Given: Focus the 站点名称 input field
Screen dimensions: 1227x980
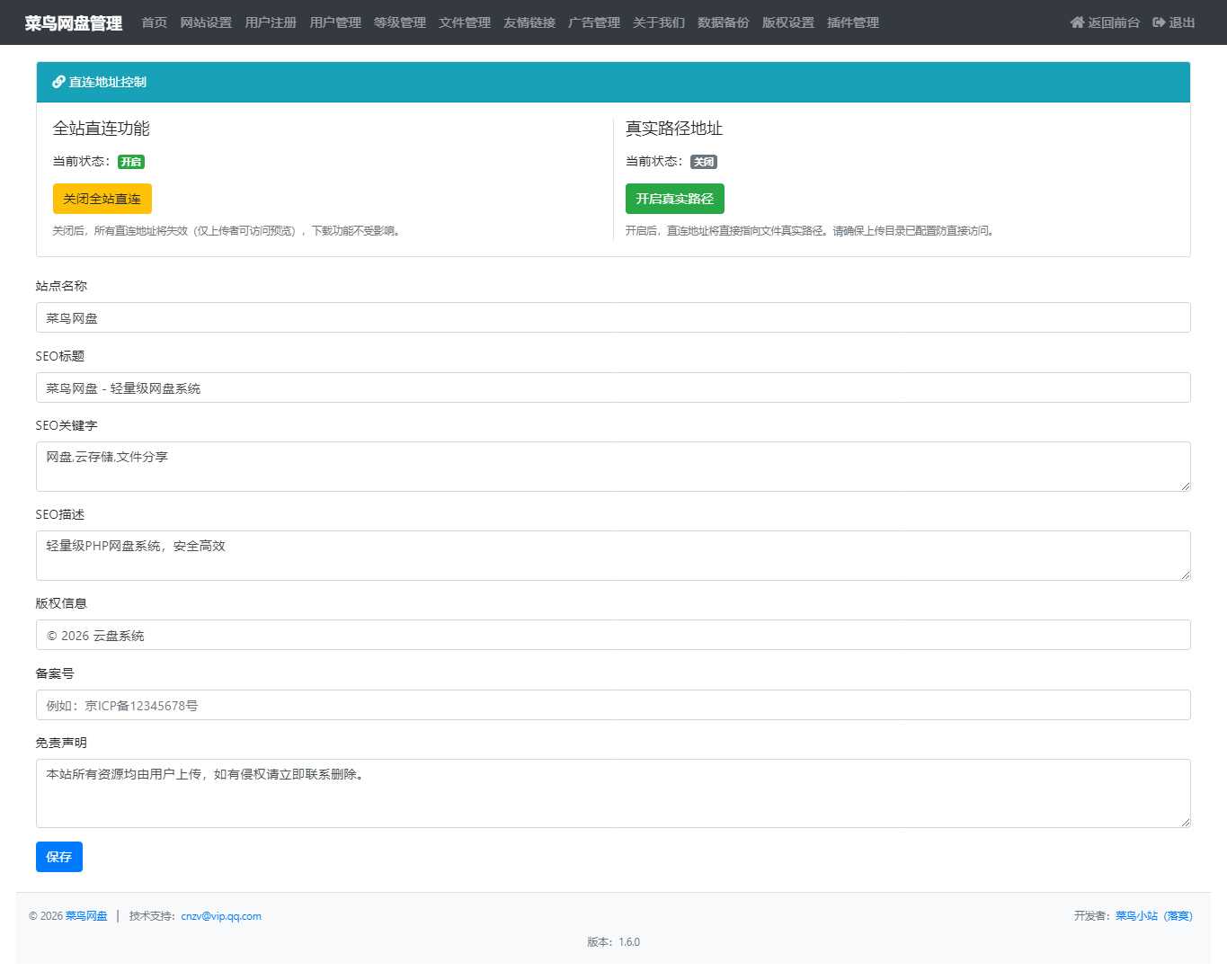Looking at the screenshot, I should [x=613, y=318].
